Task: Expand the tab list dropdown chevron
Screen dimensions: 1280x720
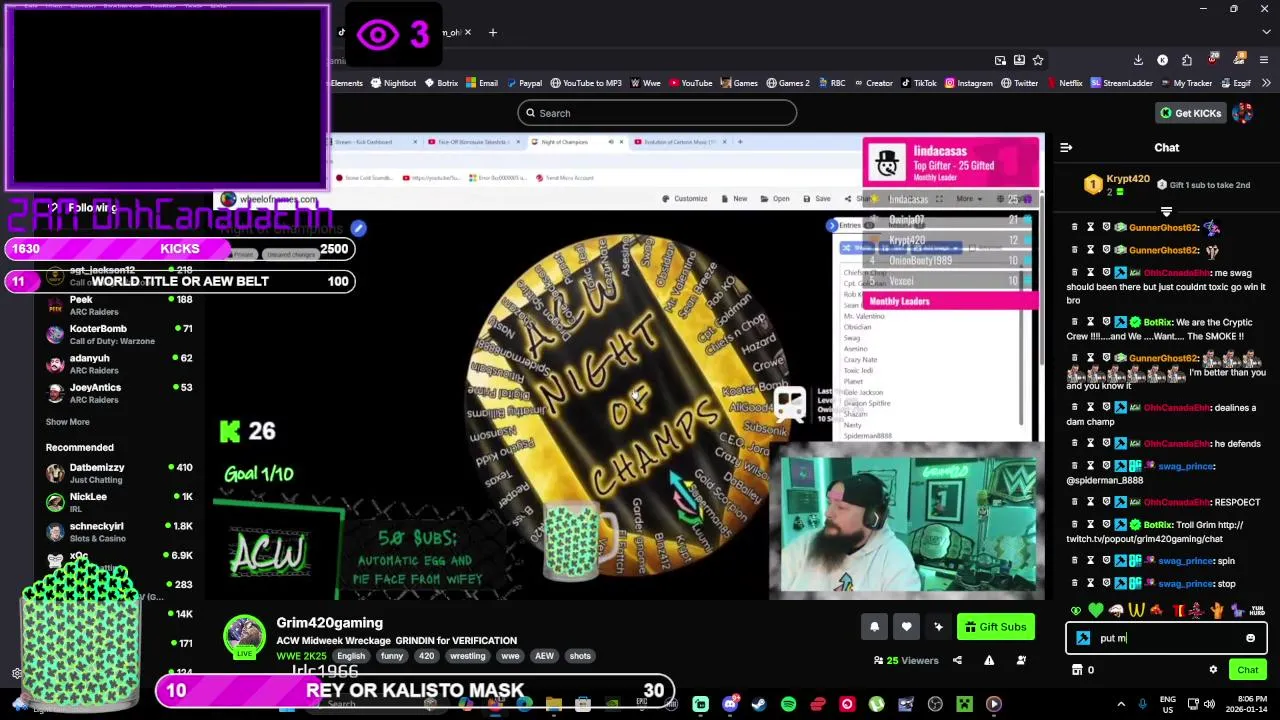Action: 1266,32
